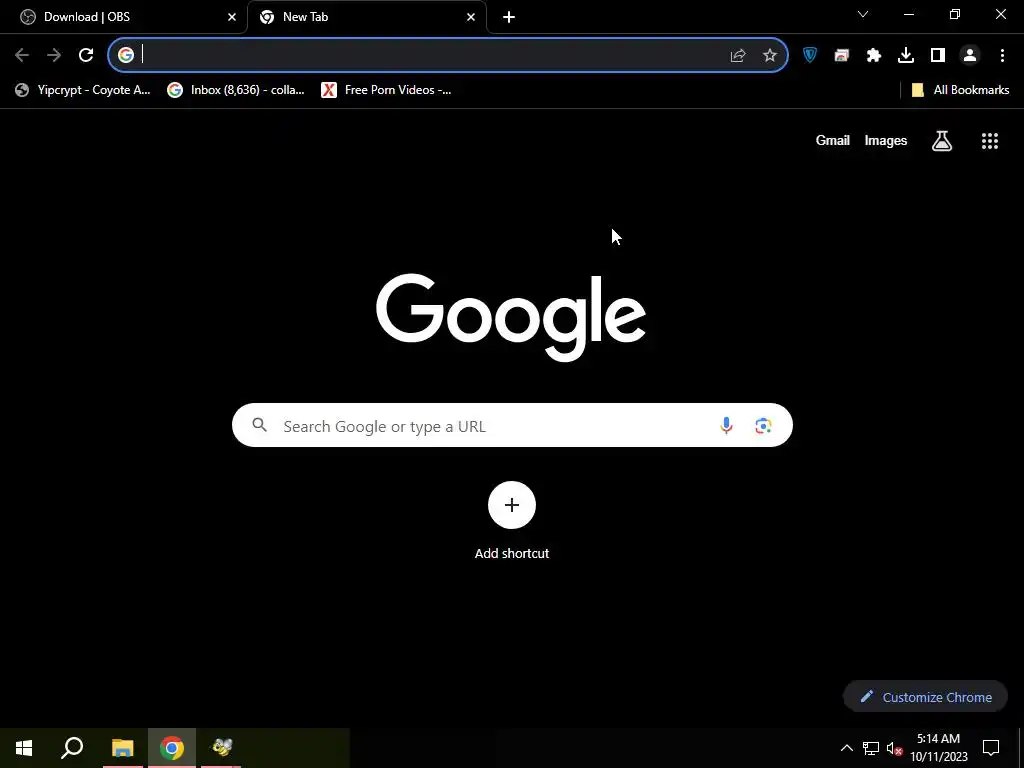
Task: Restore down the Chrome window
Action: [x=955, y=14]
